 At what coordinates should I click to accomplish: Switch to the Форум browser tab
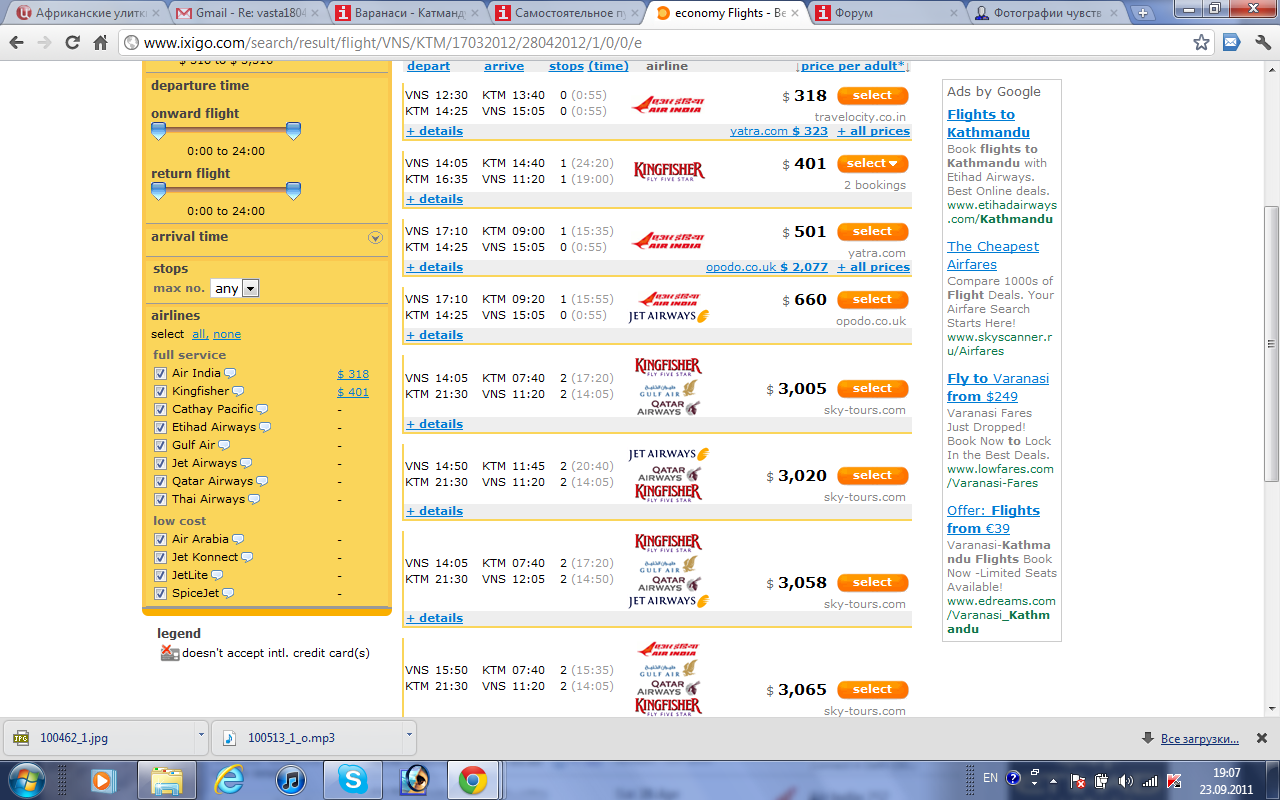pos(880,13)
